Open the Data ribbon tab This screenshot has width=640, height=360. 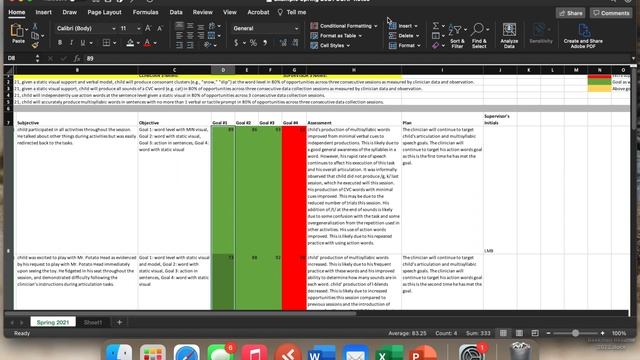[176, 12]
